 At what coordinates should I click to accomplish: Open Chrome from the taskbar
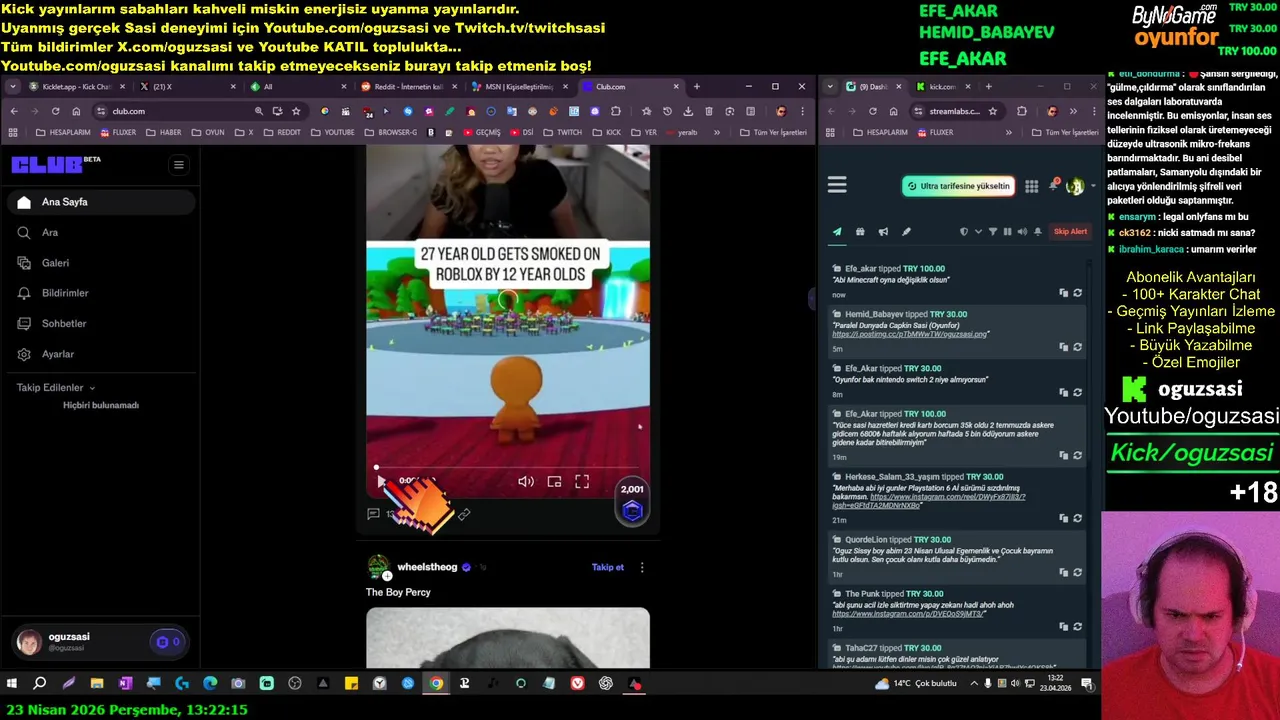tap(436, 684)
